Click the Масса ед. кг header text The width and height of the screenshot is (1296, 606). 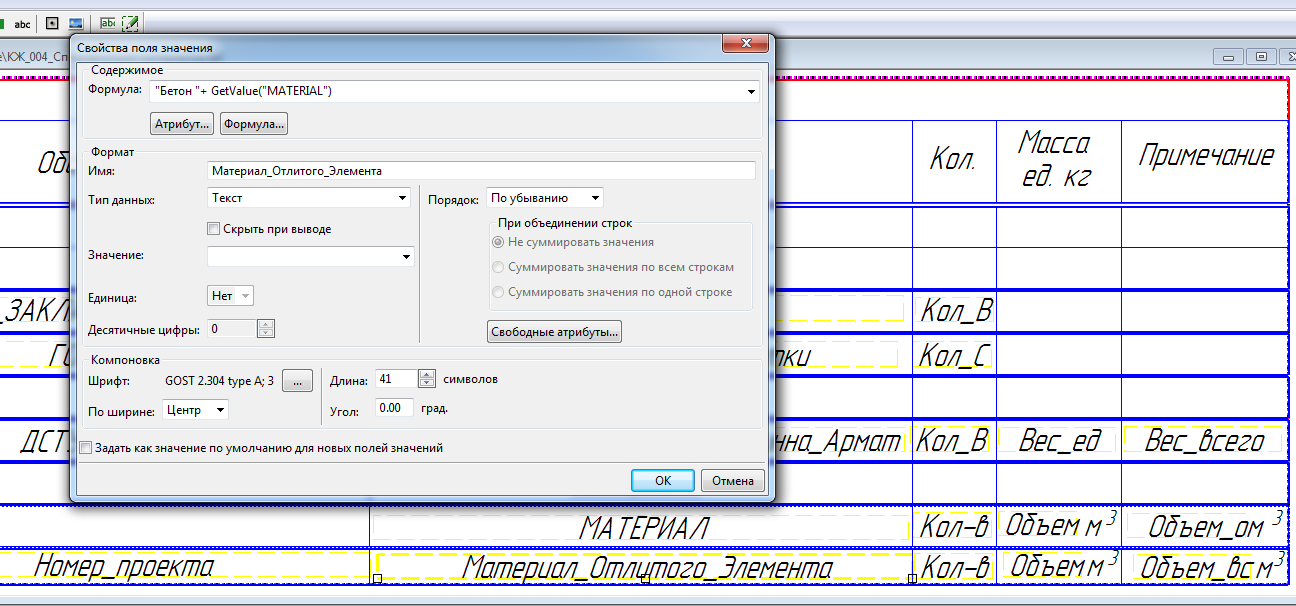pos(1054,159)
